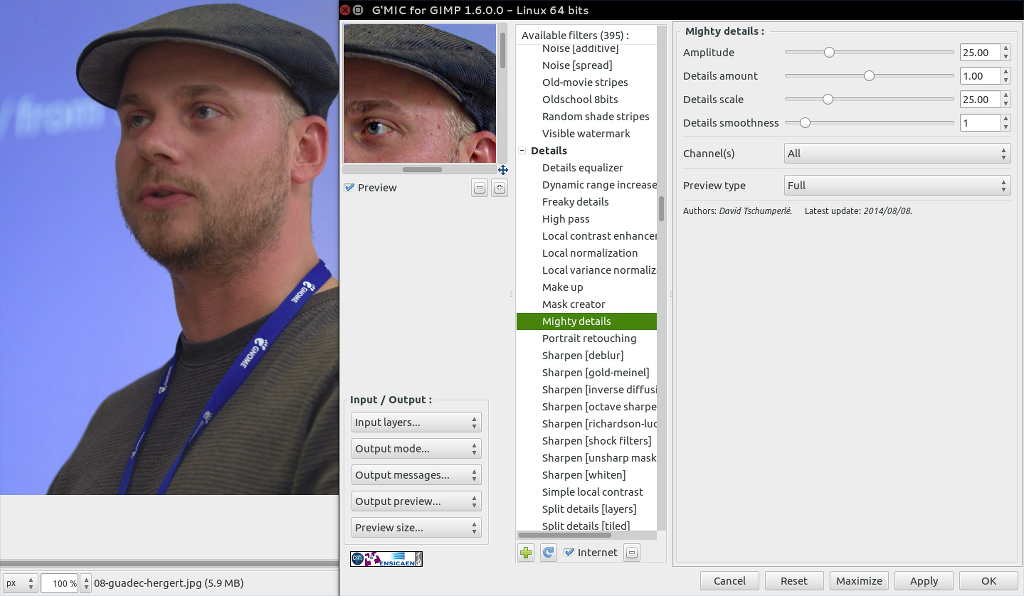The height and width of the screenshot is (596, 1024).
Task: Click the CNRS ENSICAEN logo banner
Action: [x=386, y=559]
